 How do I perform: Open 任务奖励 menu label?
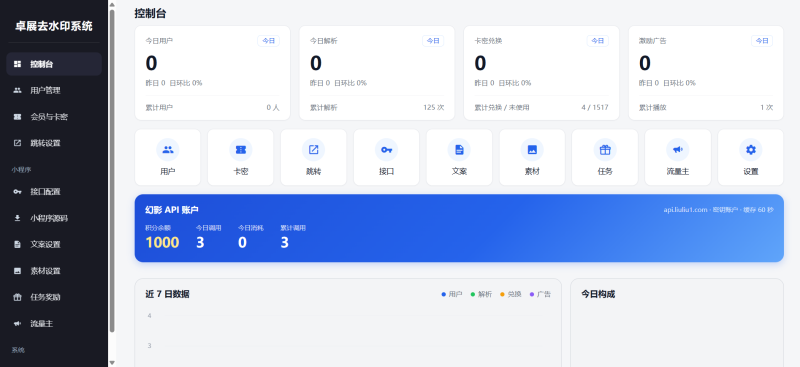(x=45, y=297)
